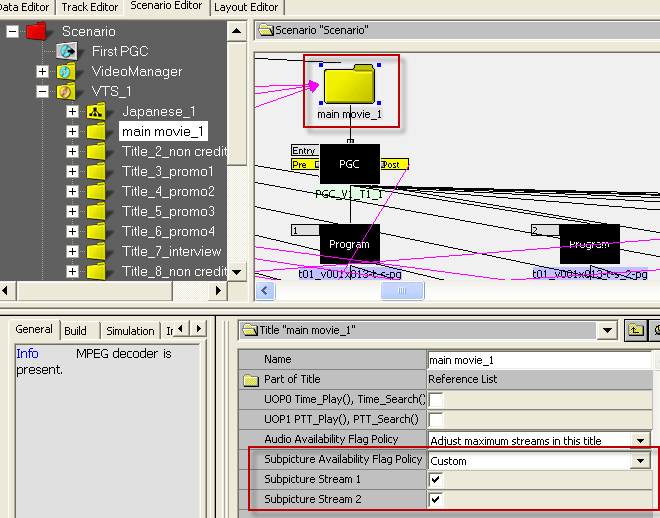Click the yellow main movie_1 folder icon
The image size is (660, 518).
348,84
